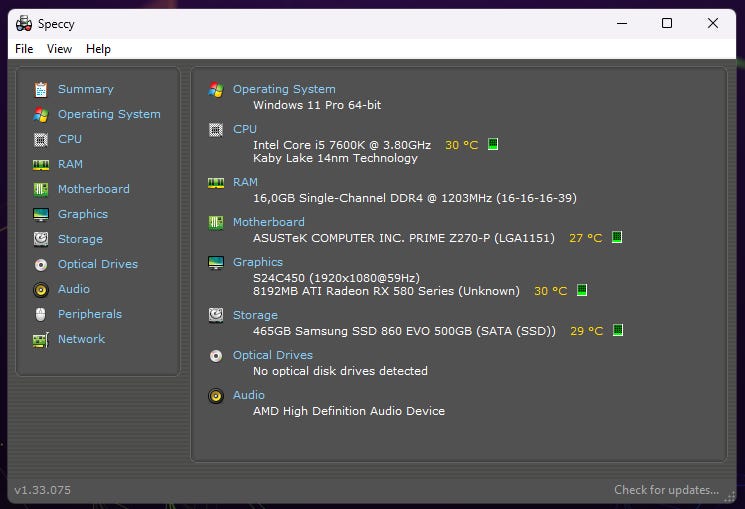
Task: Click the CPU chip icon in sidebar
Action: pos(41,139)
